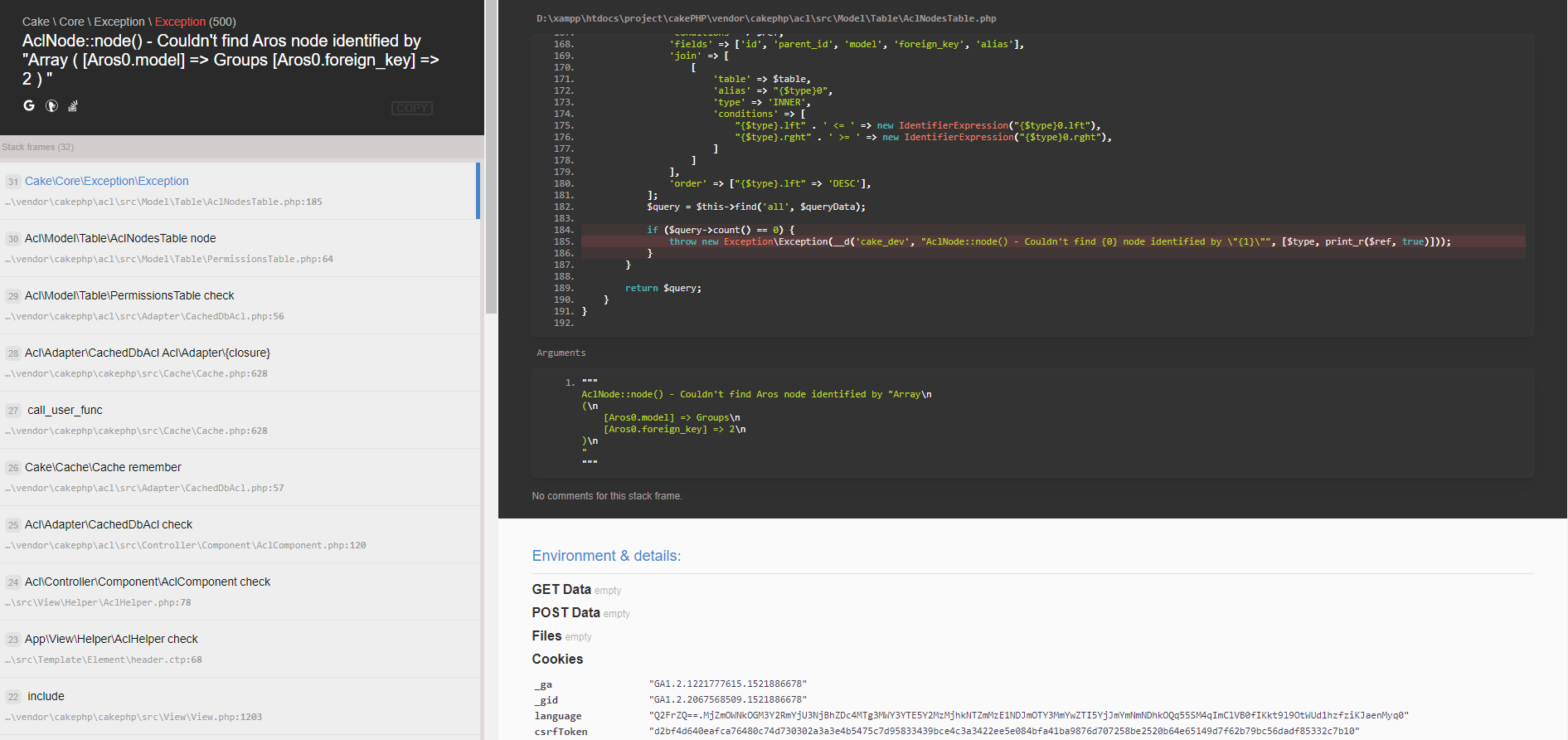Image resolution: width=1568 pixels, height=740 pixels.
Task: Click the stack frames panel scrollbar
Action: coord(491,158)
